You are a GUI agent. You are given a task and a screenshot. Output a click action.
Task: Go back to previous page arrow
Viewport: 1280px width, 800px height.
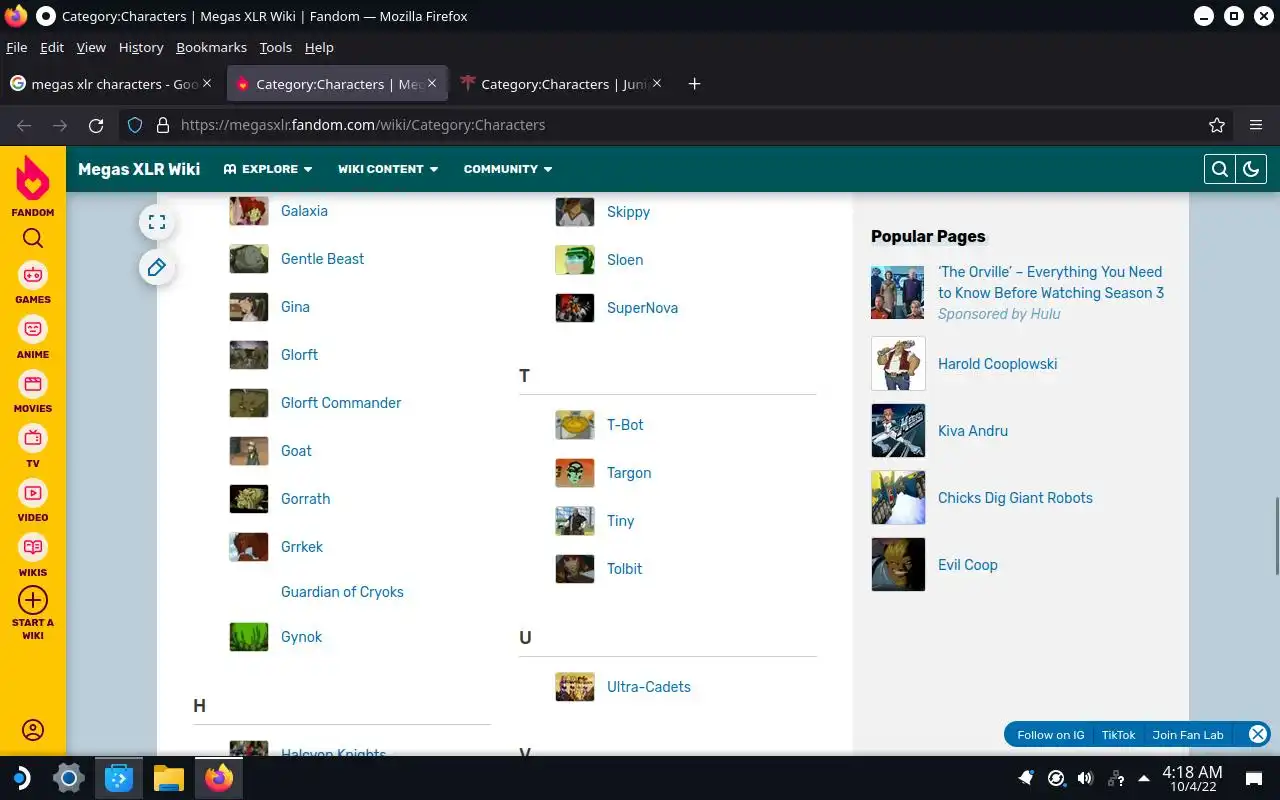click(x=24, y=125)
